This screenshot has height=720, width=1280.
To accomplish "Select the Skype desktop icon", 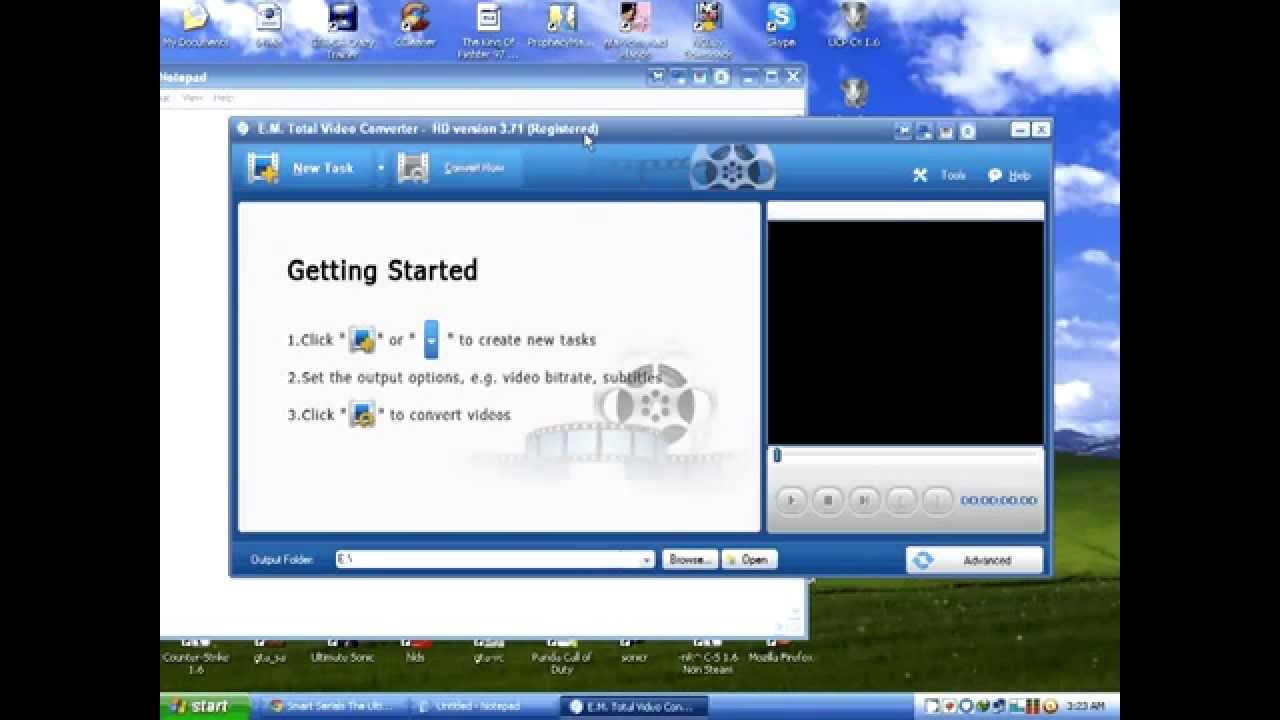I will [781, 26].
